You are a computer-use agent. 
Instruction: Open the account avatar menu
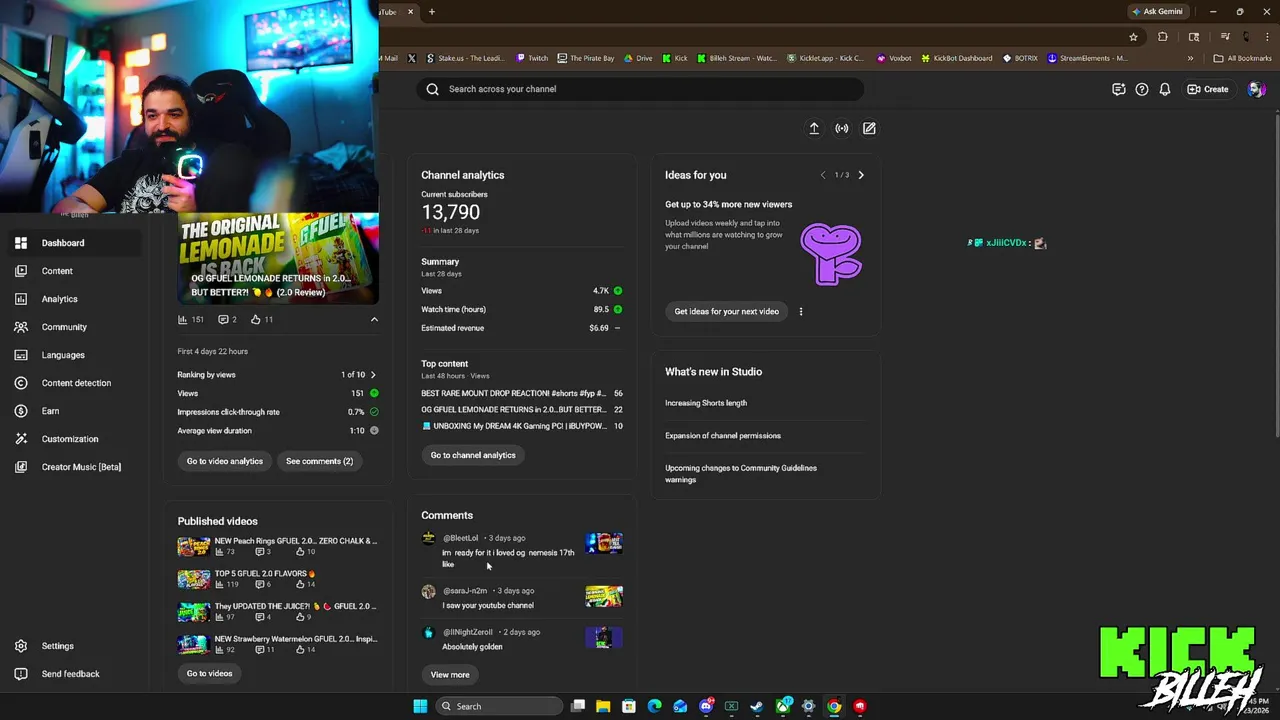[x=1257, y=89]
